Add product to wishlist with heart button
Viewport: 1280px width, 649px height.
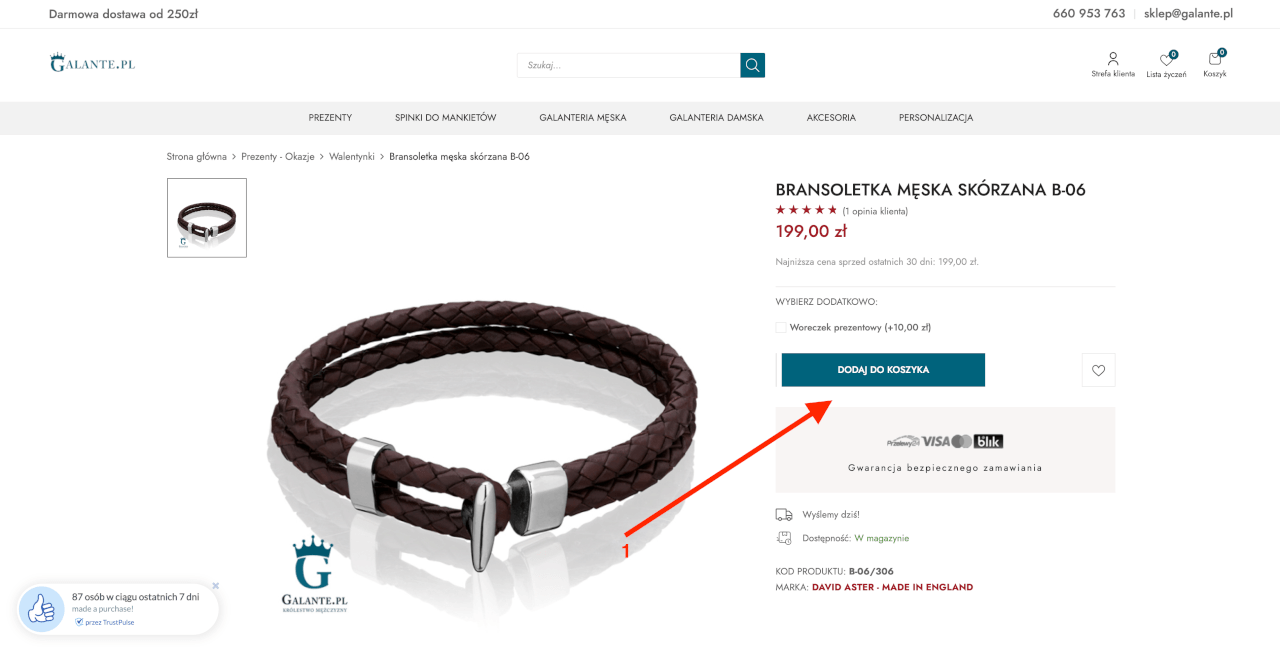[1098, 370]
